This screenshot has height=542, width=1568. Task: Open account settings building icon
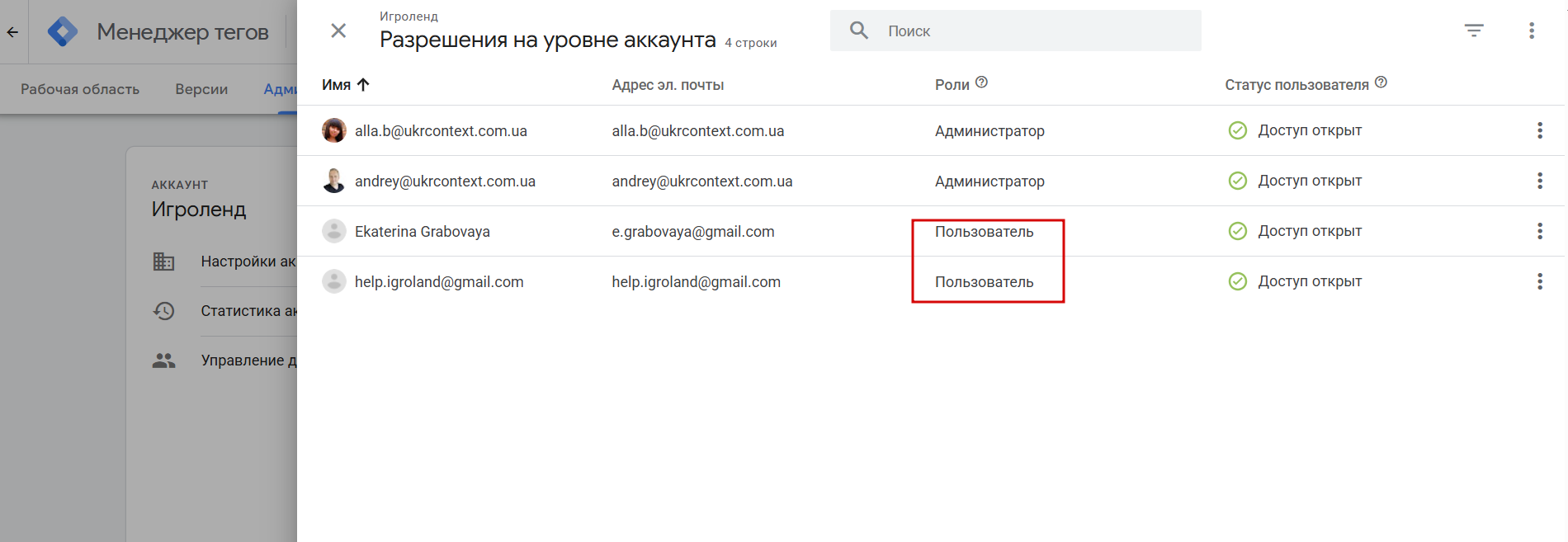pyautogui.click(x=164, y=262)
